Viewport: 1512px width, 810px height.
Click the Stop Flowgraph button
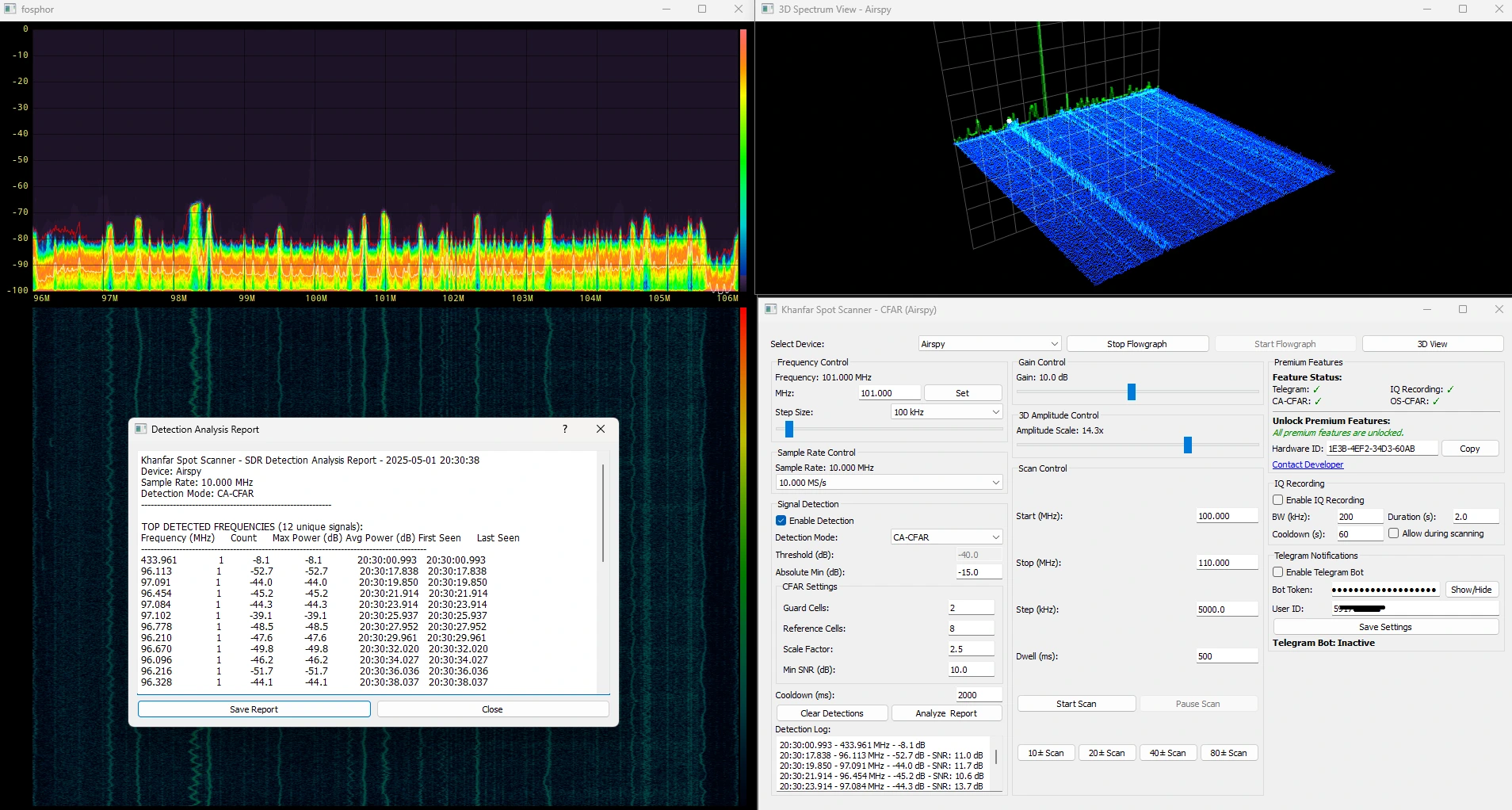(x=1137, y=344)
